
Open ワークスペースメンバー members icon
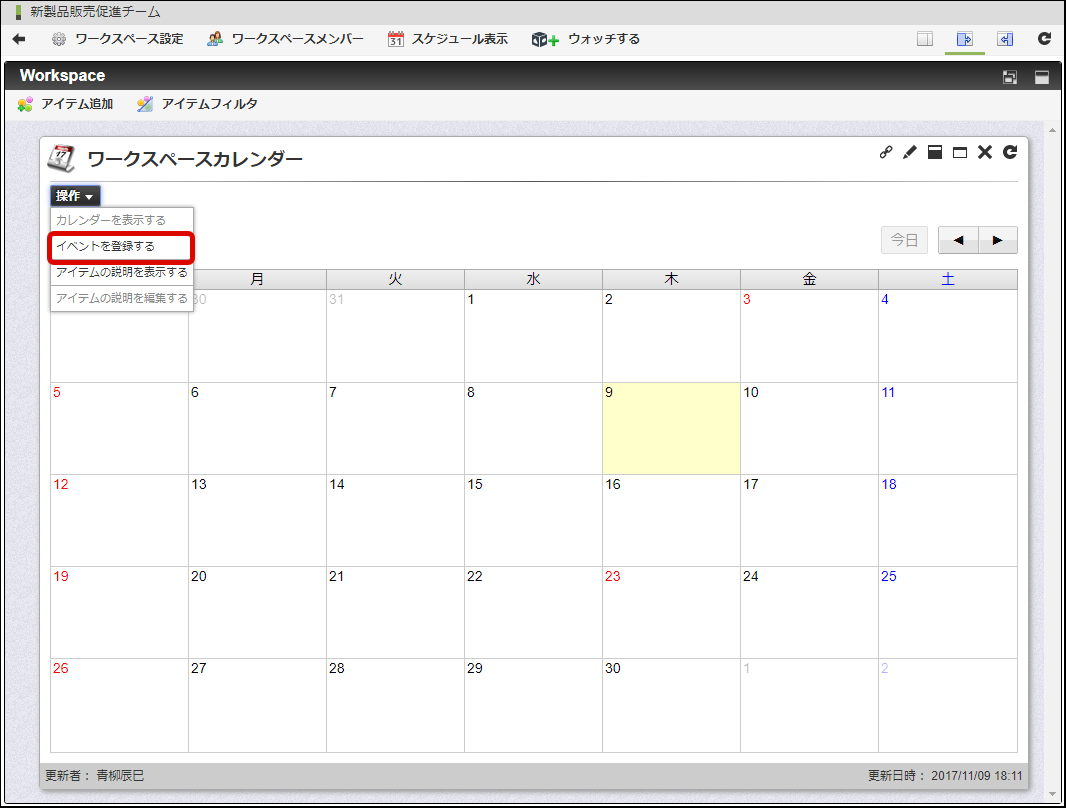pos(215,39)
